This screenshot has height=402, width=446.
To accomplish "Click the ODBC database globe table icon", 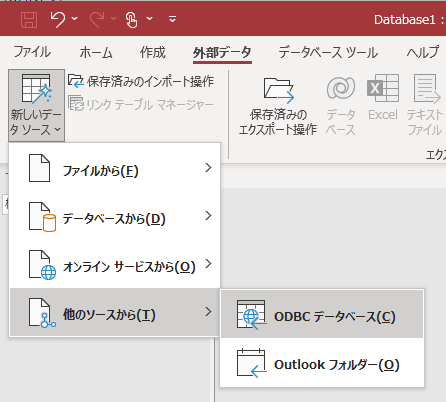I will pos(252,315).
